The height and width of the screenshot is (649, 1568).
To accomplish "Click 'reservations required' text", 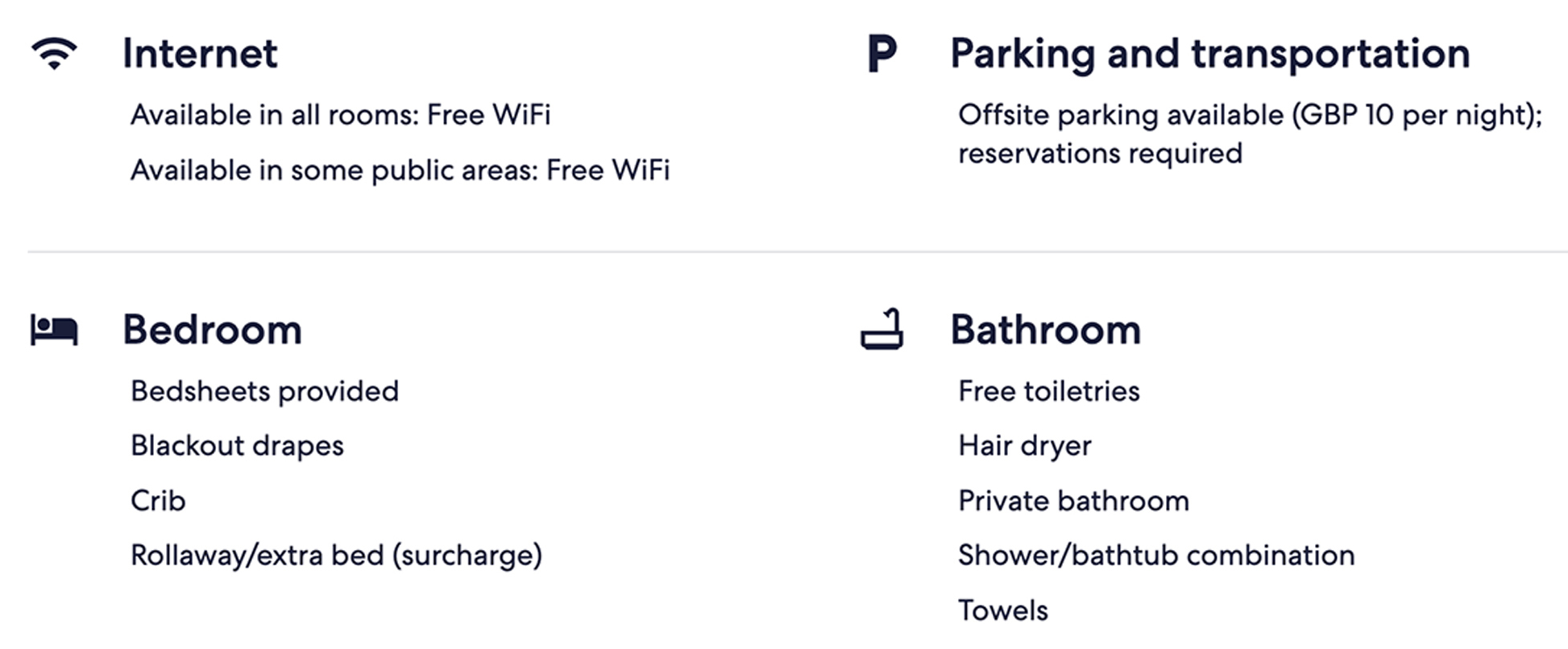I will tap(1101, 154).
